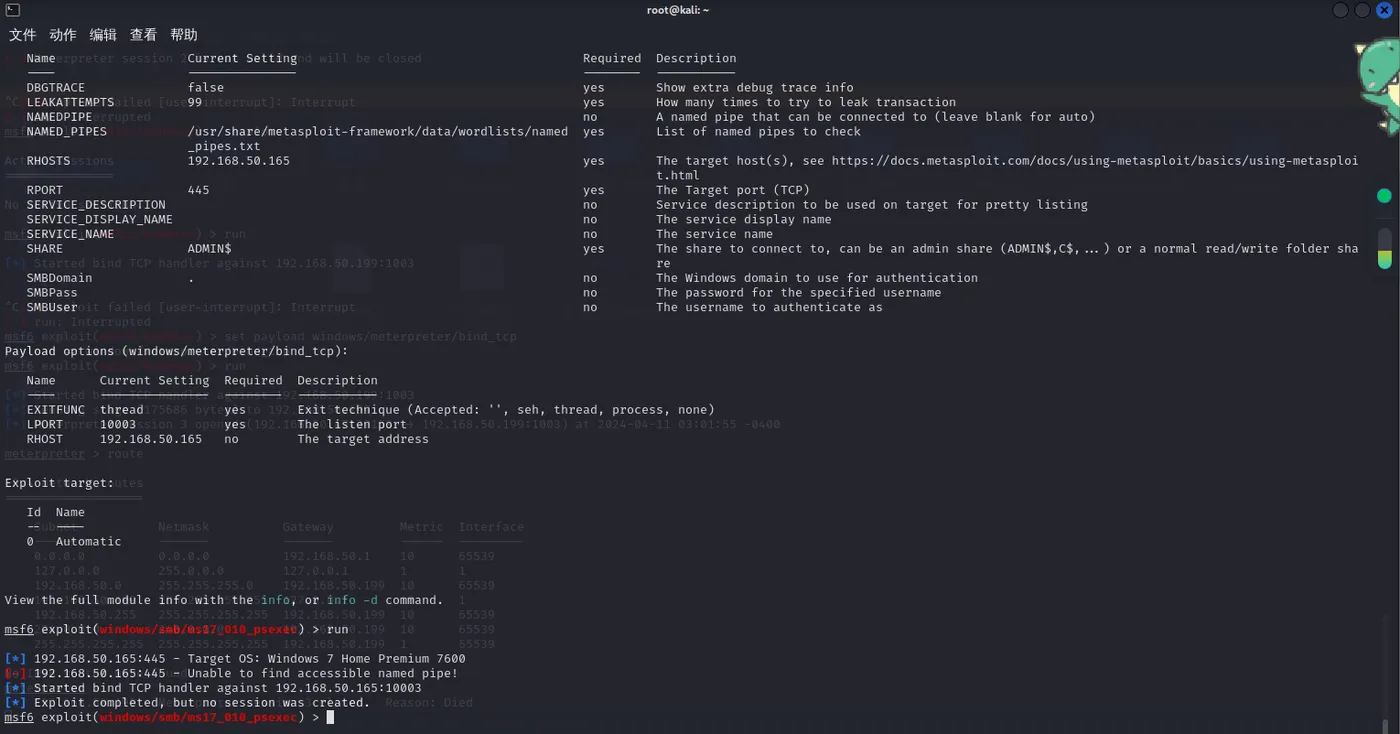Maximize the terminal window
The width and height of the screenshot is (1400, 734).
pyautogui.click(x=1362, y=10)
